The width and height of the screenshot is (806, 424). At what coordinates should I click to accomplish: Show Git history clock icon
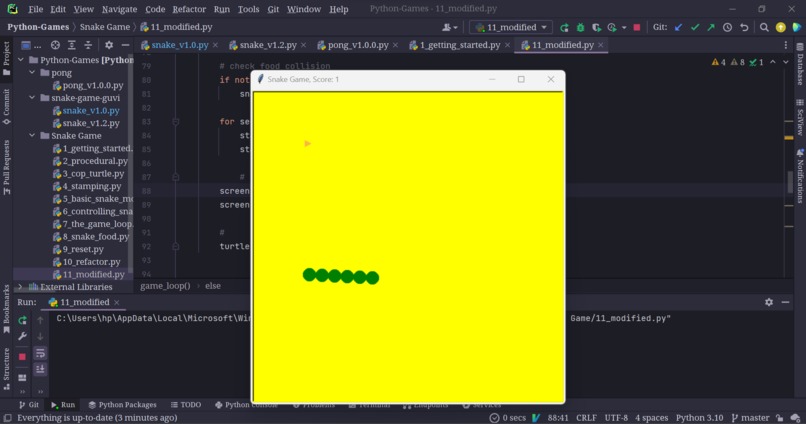(x=727, y=27)
